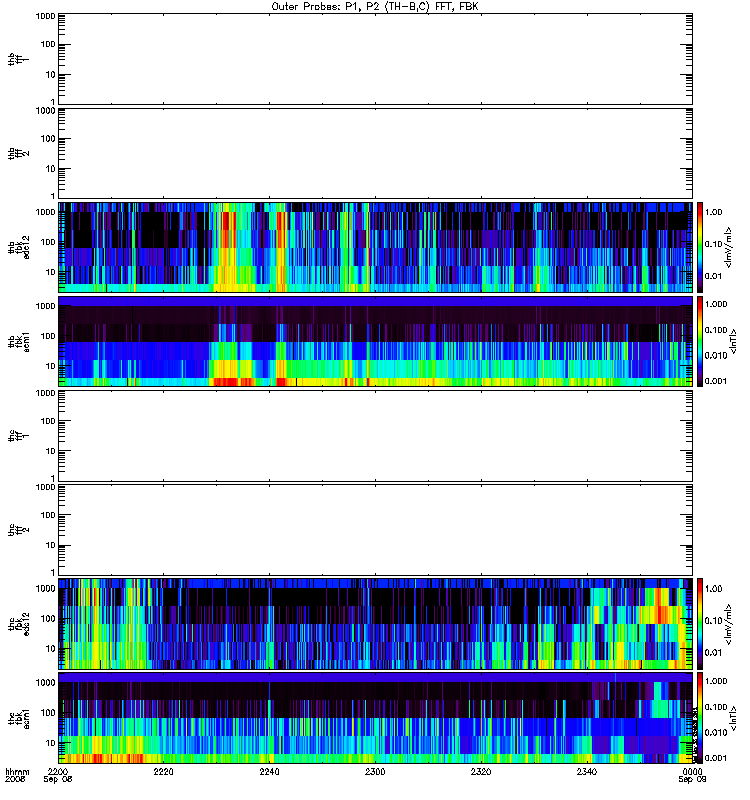Image resolution: width=750 pixels, height=800 pixels.
Task: Click the '2200' time axis label
Action: [58, 771]
